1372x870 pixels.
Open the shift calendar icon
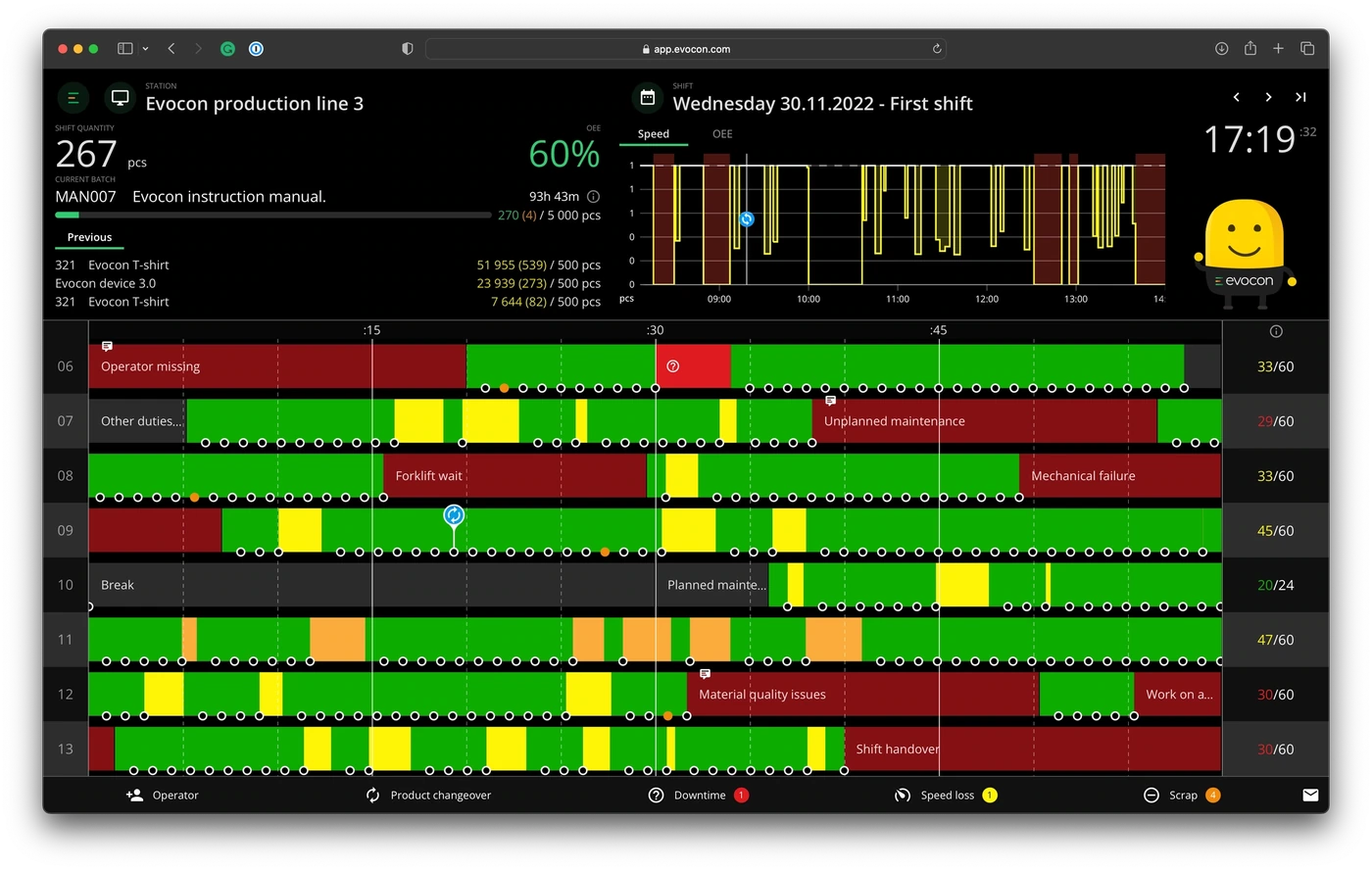pyautogui.click(x=648, y=97)
